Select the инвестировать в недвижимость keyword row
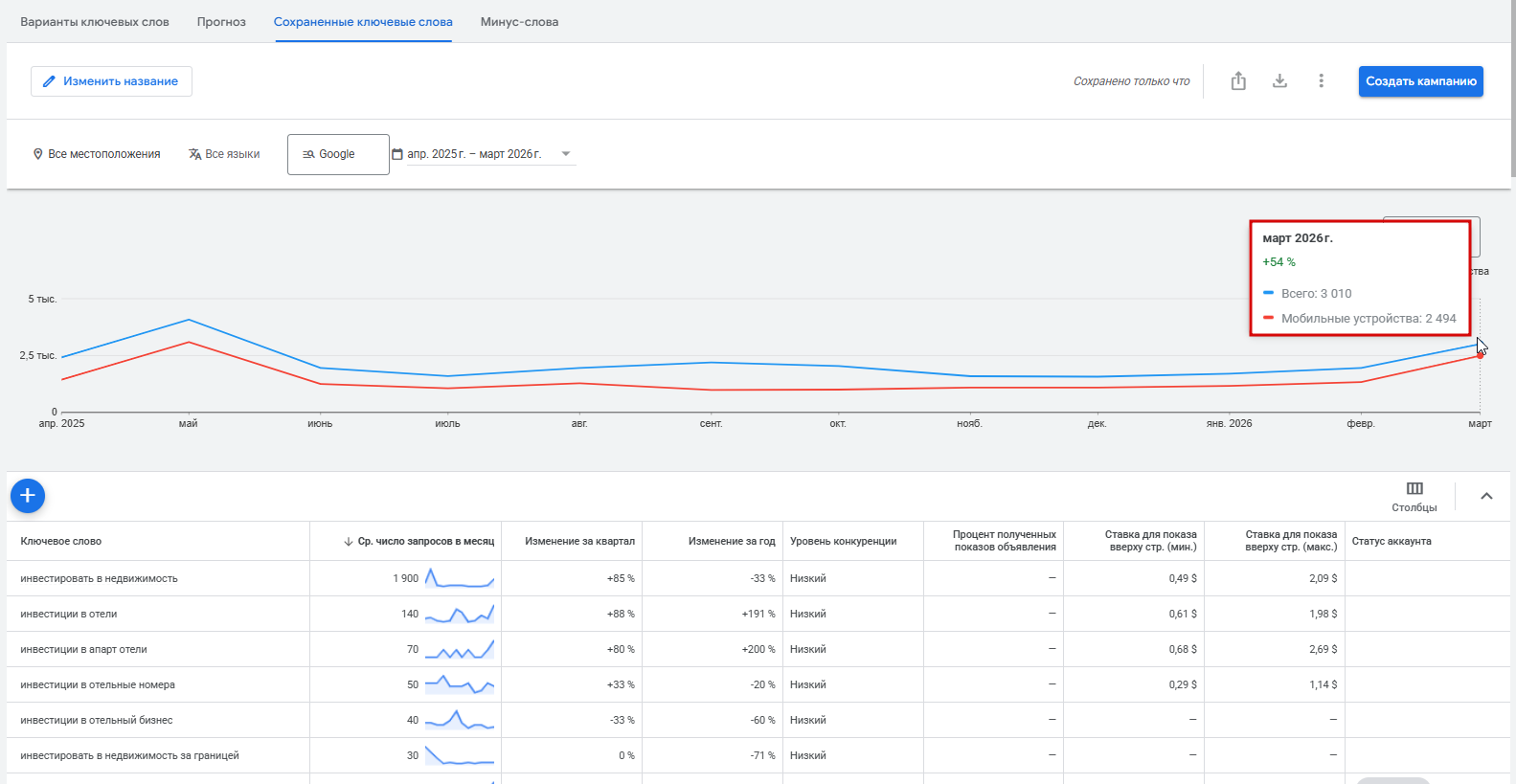1516x784 pixels. coord(100,578)
